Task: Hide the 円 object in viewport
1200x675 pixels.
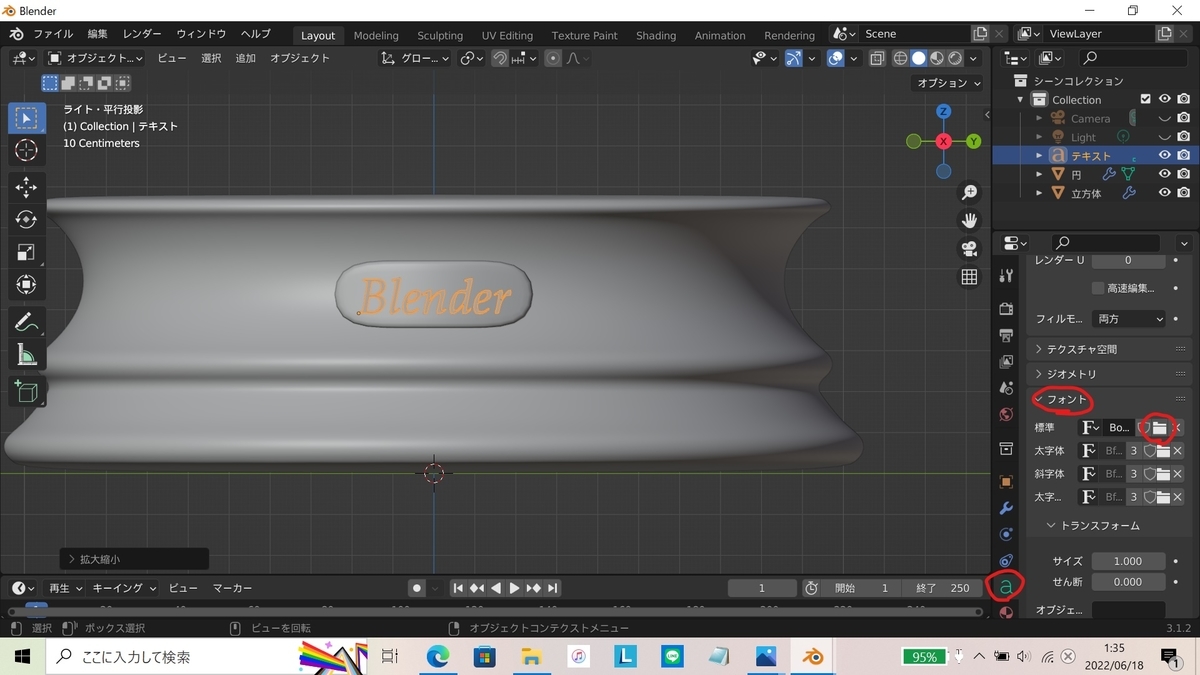Action: (1165, 174)
